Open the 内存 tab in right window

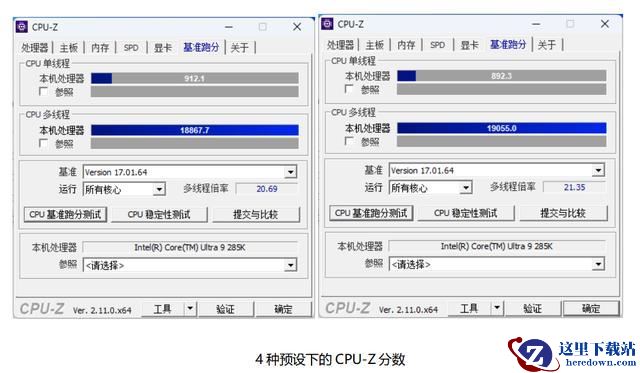click(x=406, y=45)
